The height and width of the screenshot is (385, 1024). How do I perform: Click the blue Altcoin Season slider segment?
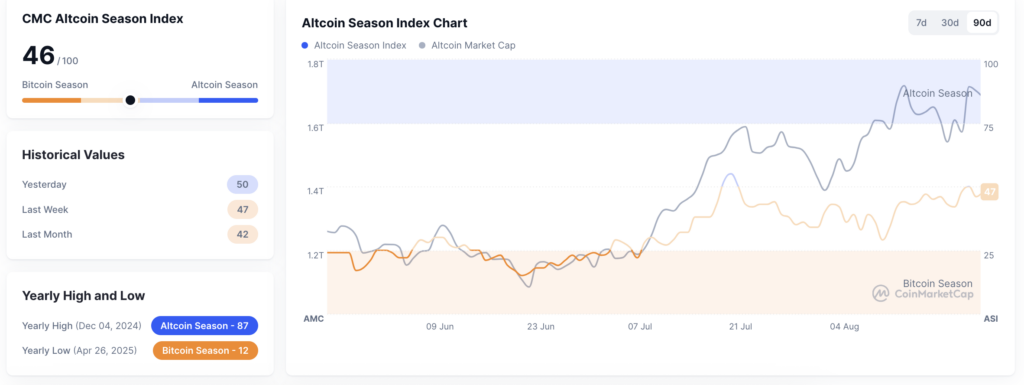(x=228, y=100)
